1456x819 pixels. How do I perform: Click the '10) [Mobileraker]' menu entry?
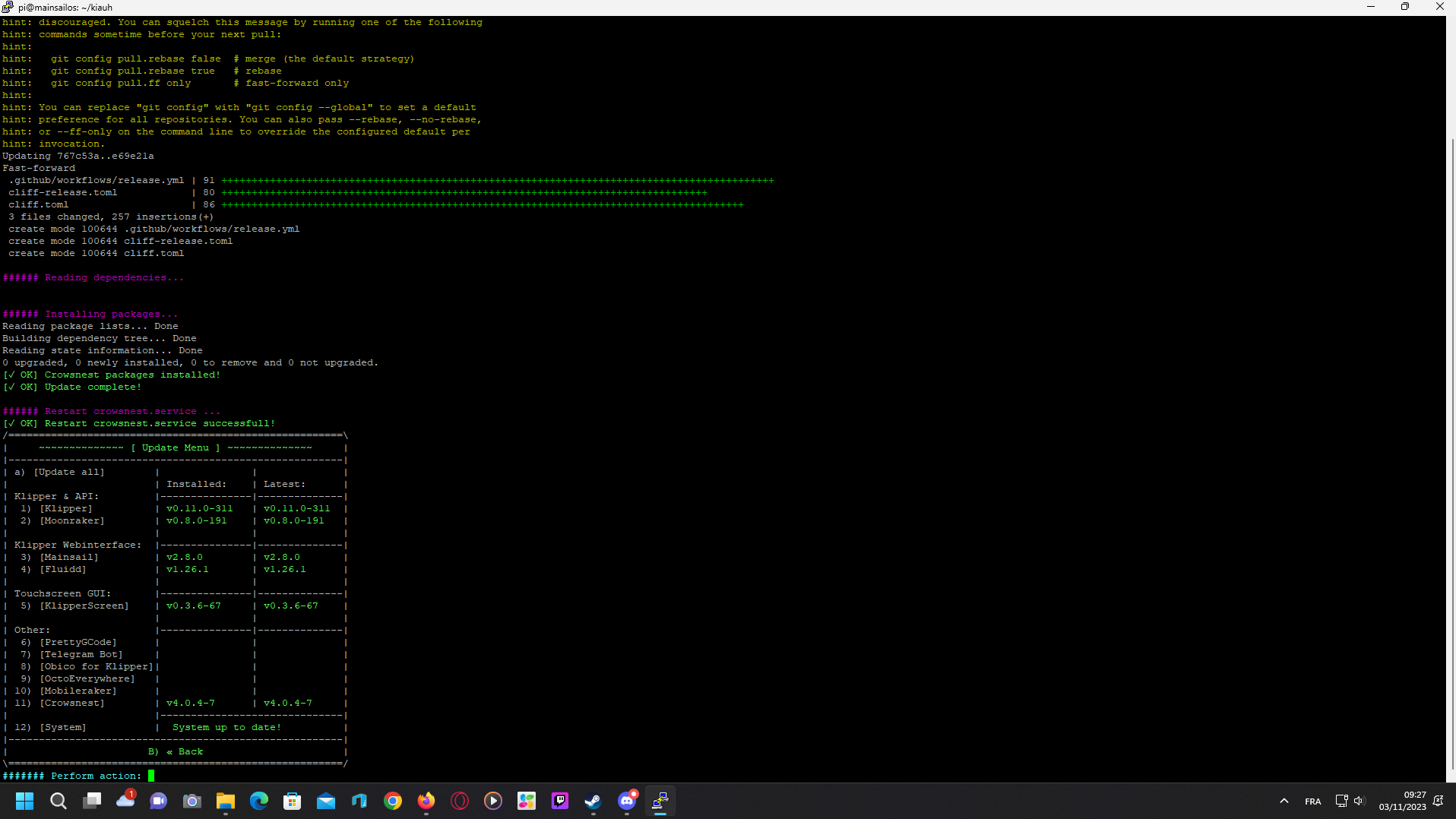point(65,691)
